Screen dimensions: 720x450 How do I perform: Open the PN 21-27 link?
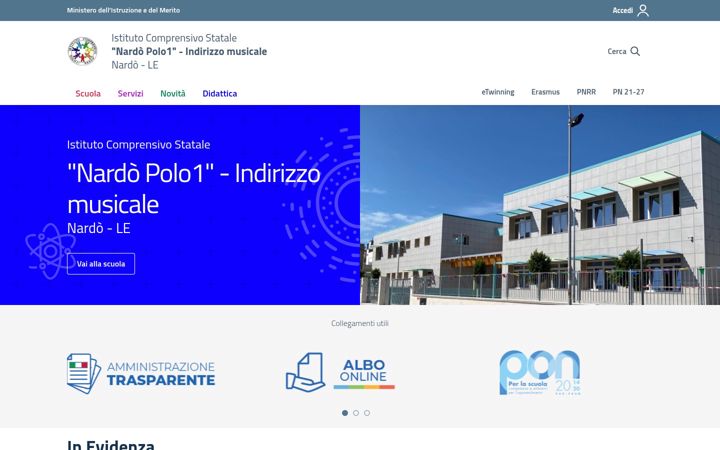pos(628,92)
